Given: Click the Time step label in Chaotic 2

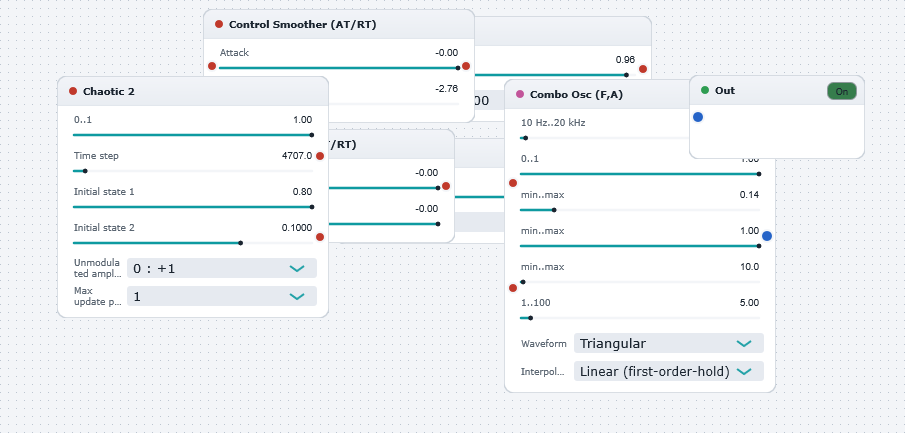Looking at the screenshot, I should (96, 156).
